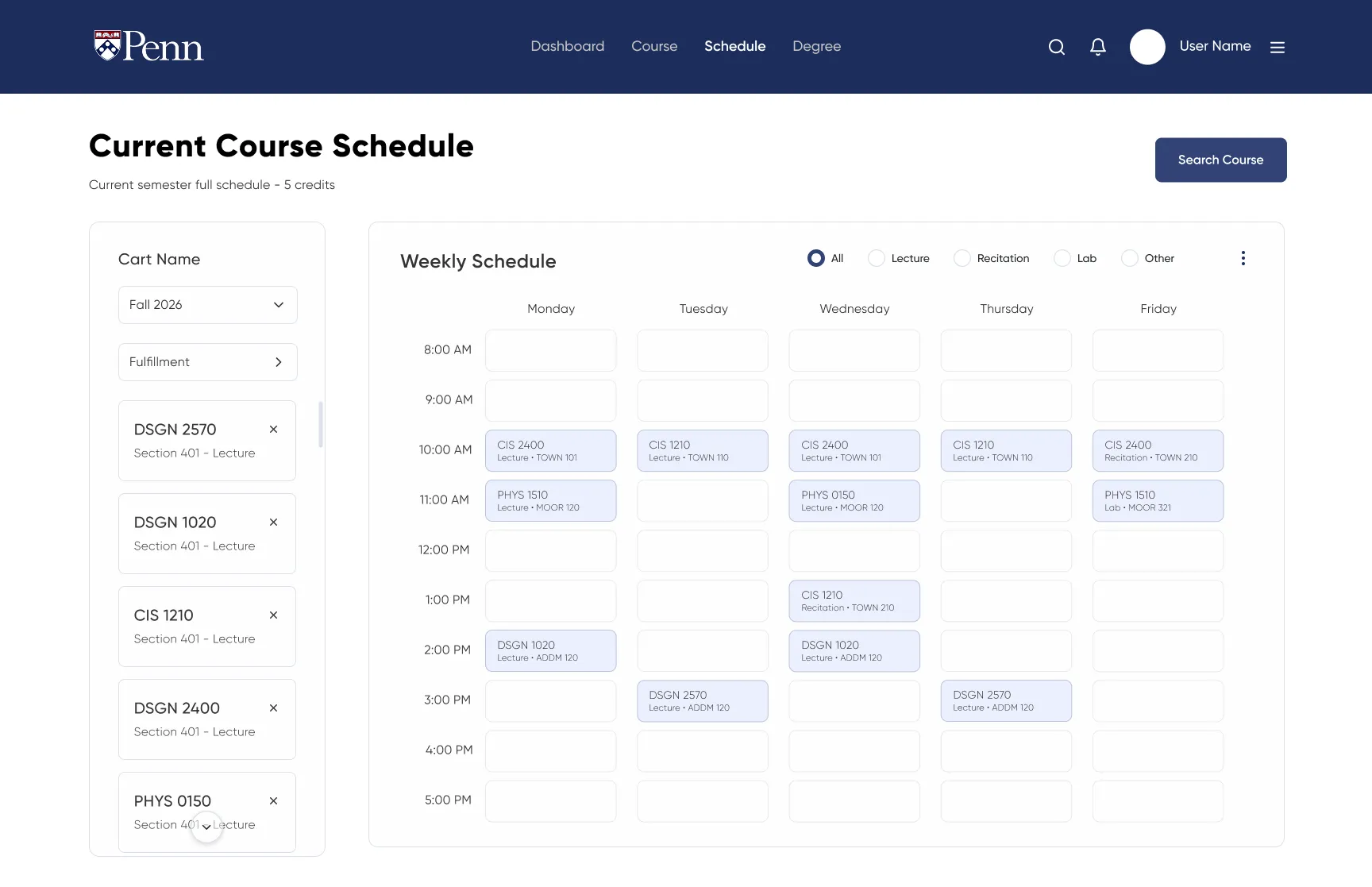This screenshot has width=1372, height=887.
Task: Click the Tuesday column header
Action: tap(703, 308)
